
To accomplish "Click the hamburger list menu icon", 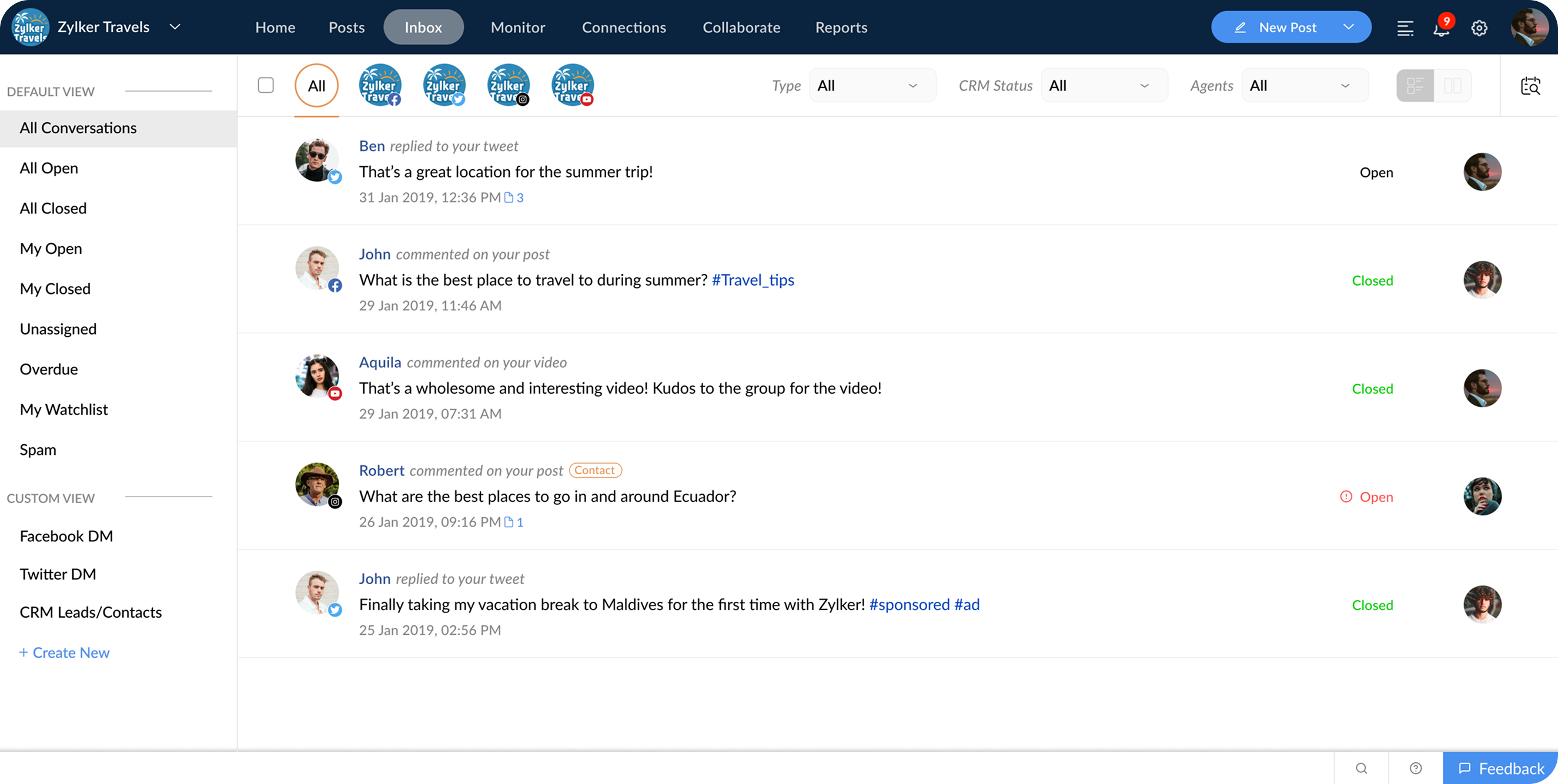I will [x=1405, y=28].
